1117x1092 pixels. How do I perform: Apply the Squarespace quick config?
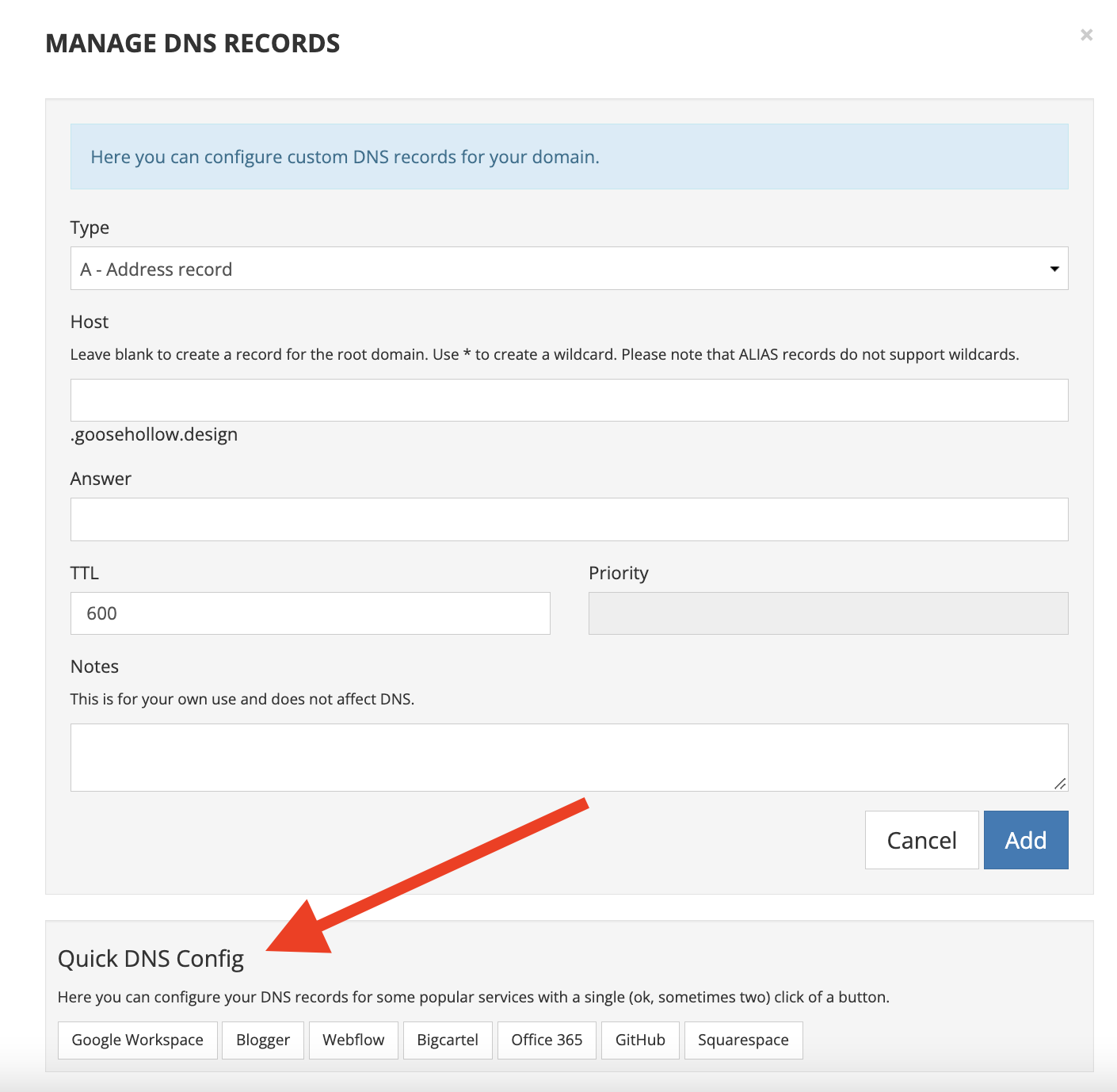tap(743, 1040)
